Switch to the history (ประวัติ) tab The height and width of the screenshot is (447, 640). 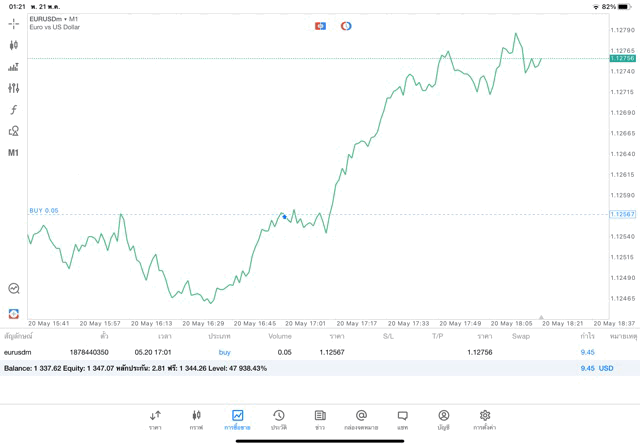(x=278, y=419)
